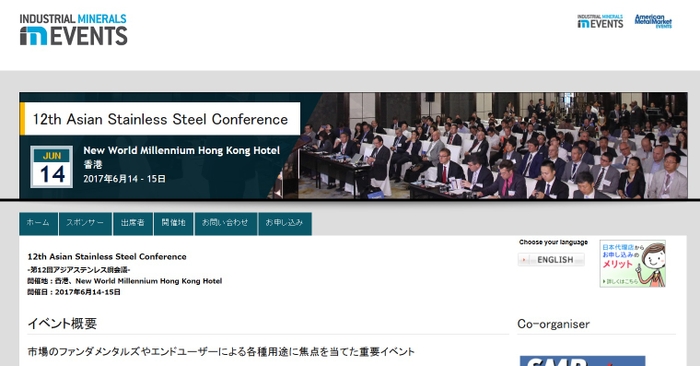The height and width of the screenshot is (366, 700).
Task: Click the 'Co-organiser' heading
Action: click(554, 324)
